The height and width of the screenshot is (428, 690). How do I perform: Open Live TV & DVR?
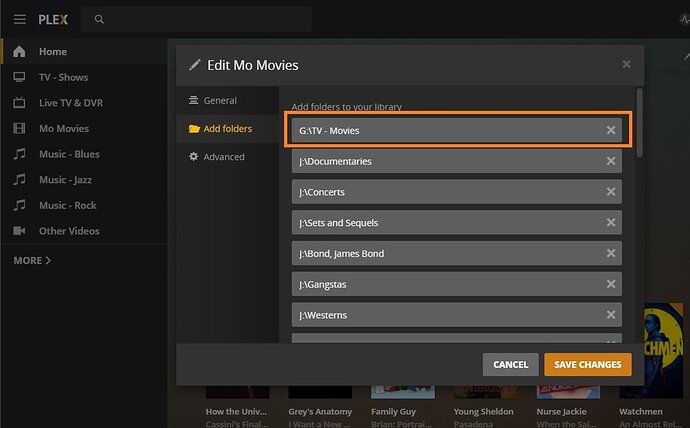click(71, 102)
